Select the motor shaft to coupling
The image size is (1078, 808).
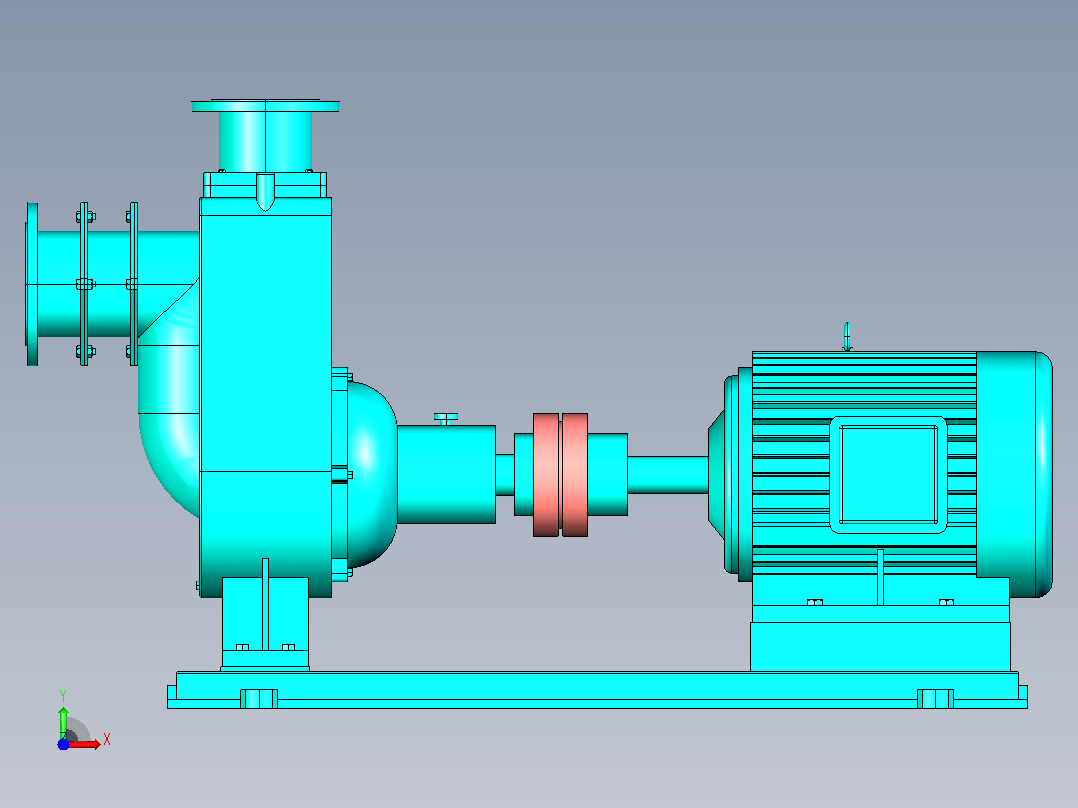668,474
